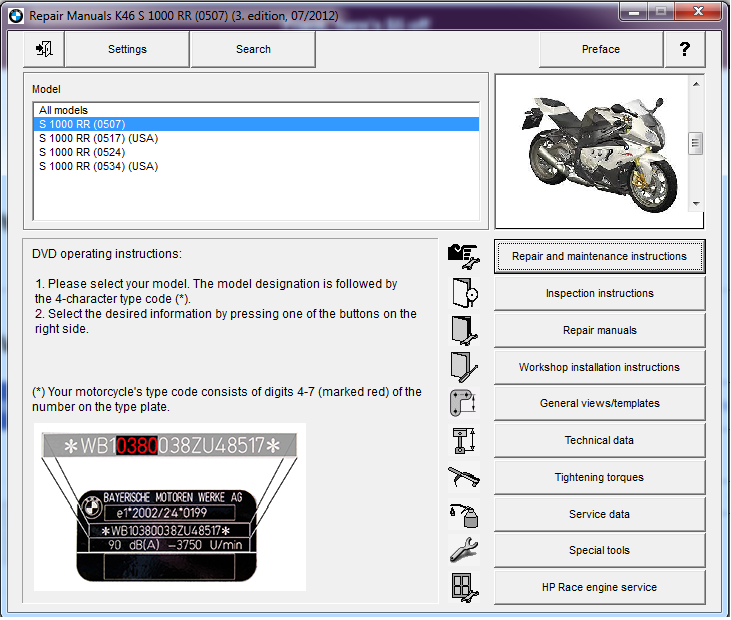Open the Preface section

[601, 49]
